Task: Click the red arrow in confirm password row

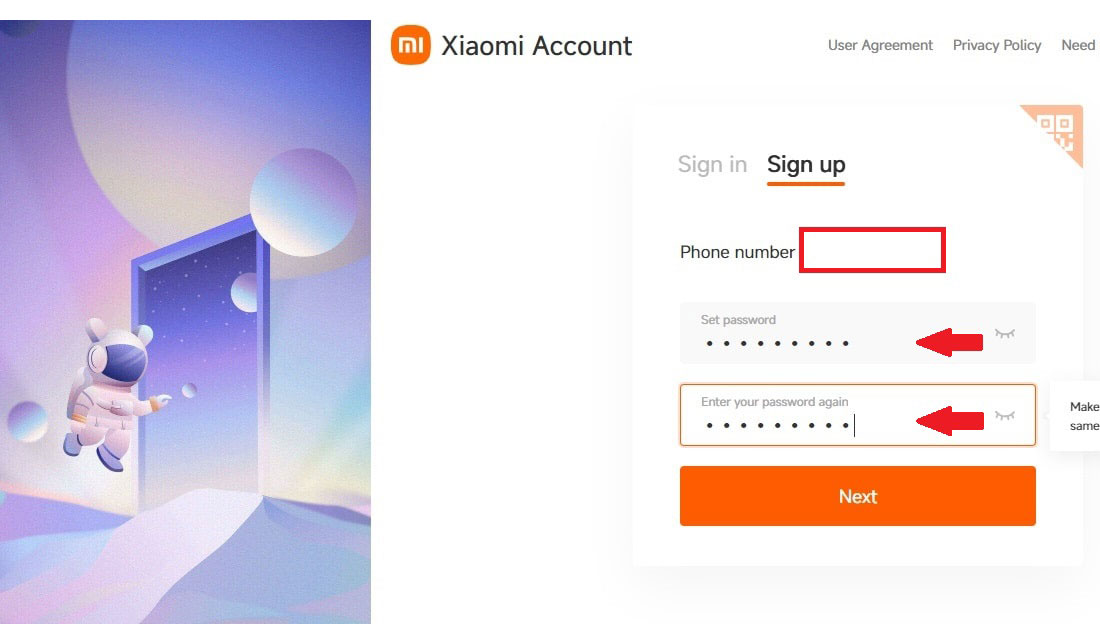Action: point(950,422)
